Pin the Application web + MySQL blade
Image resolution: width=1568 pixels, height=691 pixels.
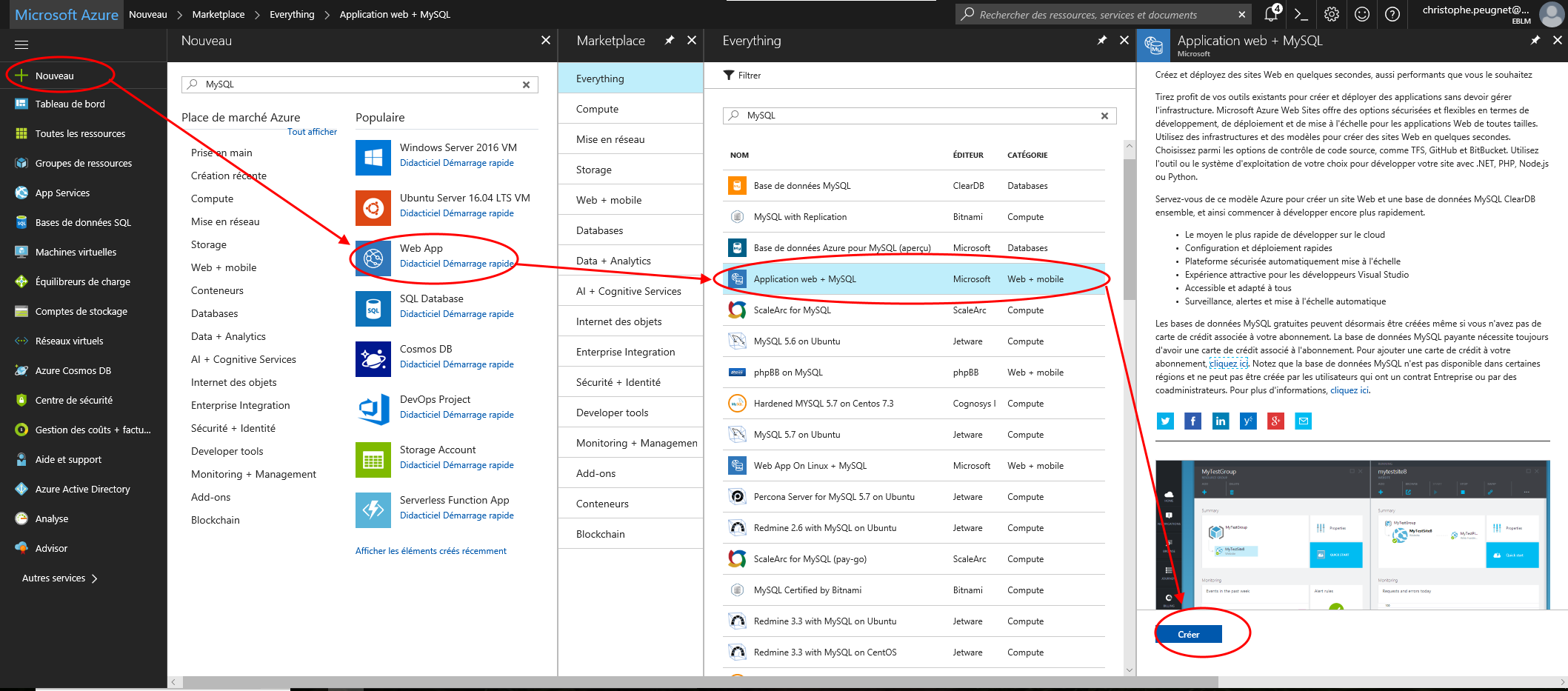(1535, 40)
